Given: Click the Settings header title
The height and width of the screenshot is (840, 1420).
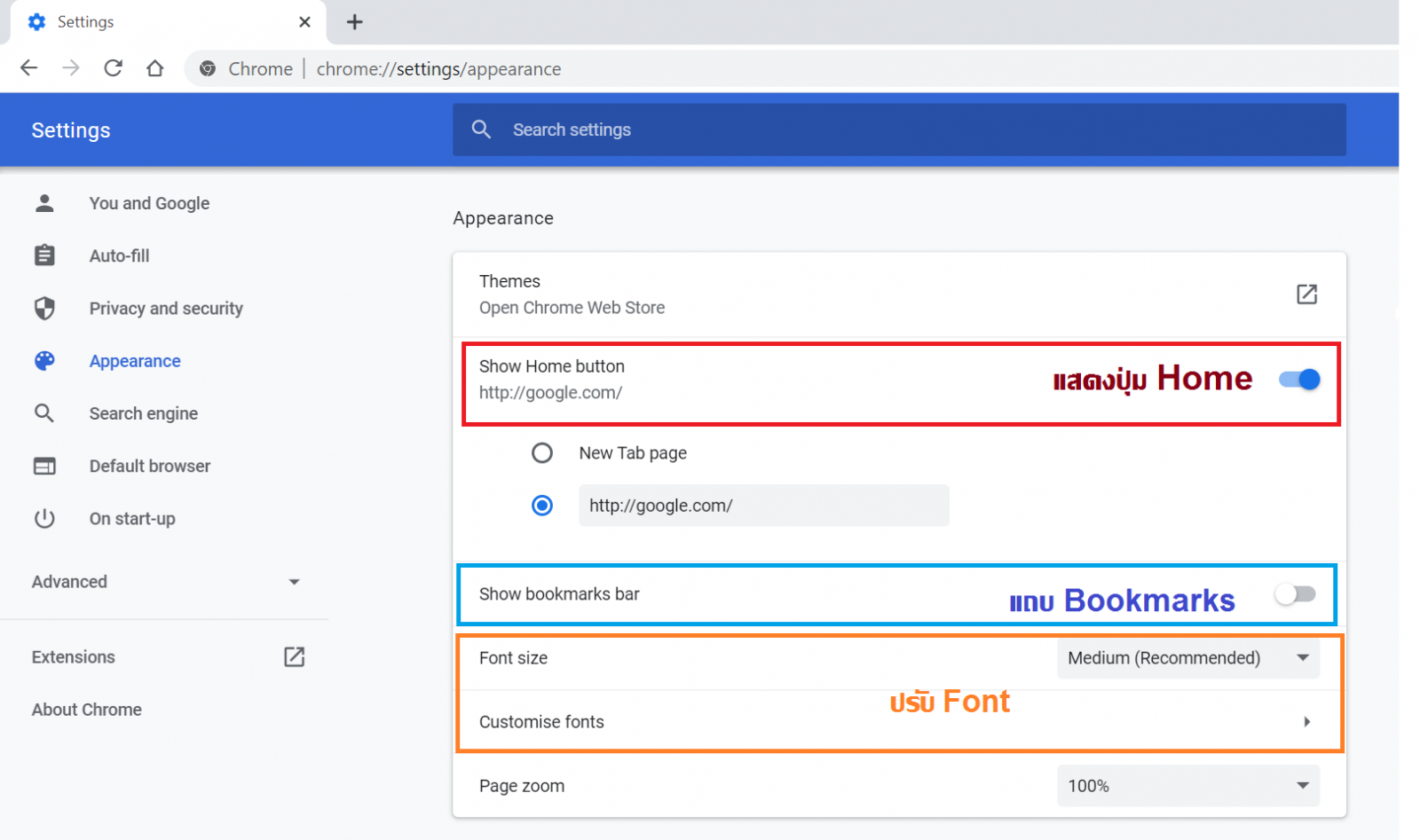Looking at the screenshot, I should [71, 130].
